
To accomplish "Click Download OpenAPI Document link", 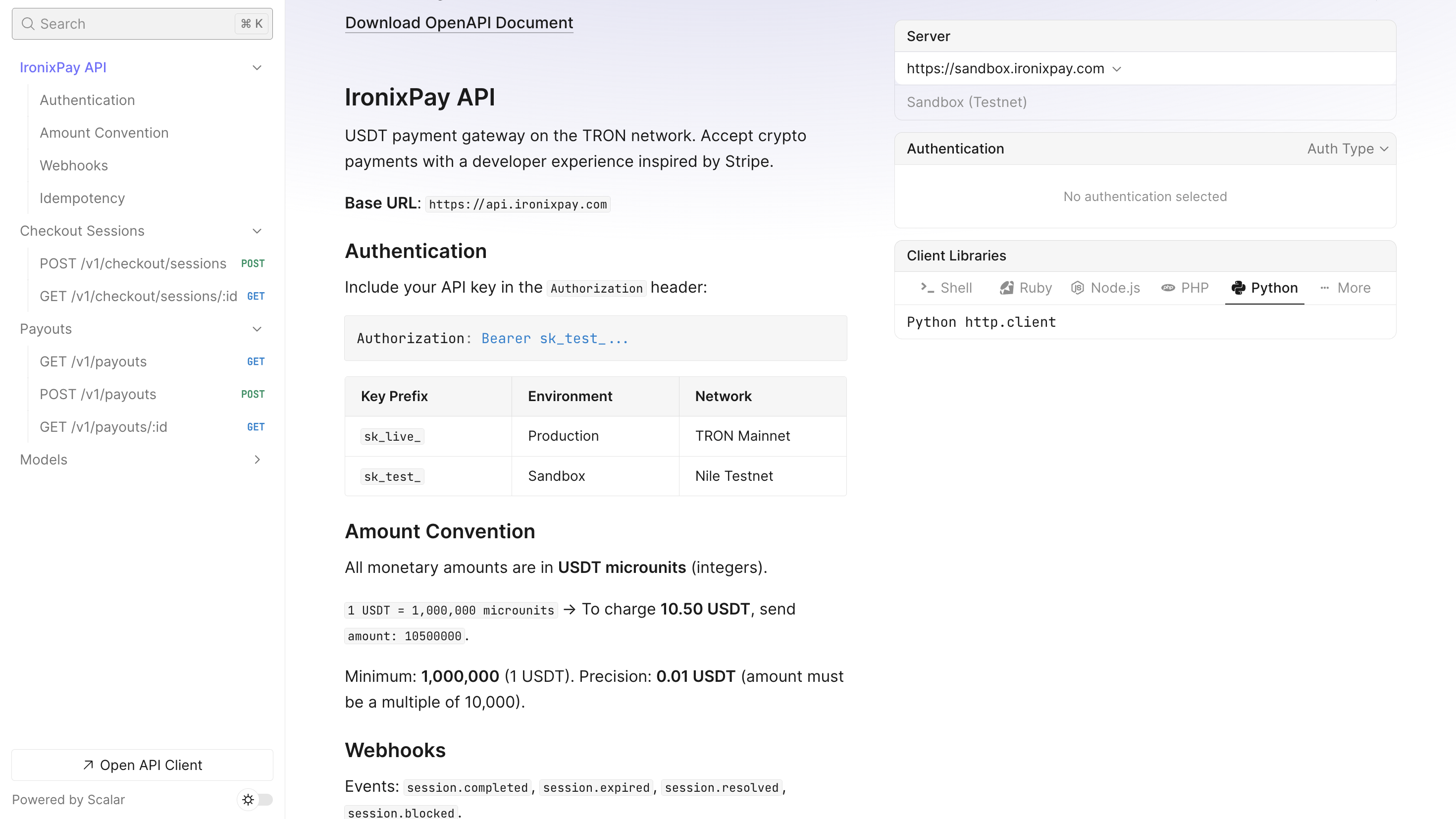I will click(459, 23).
